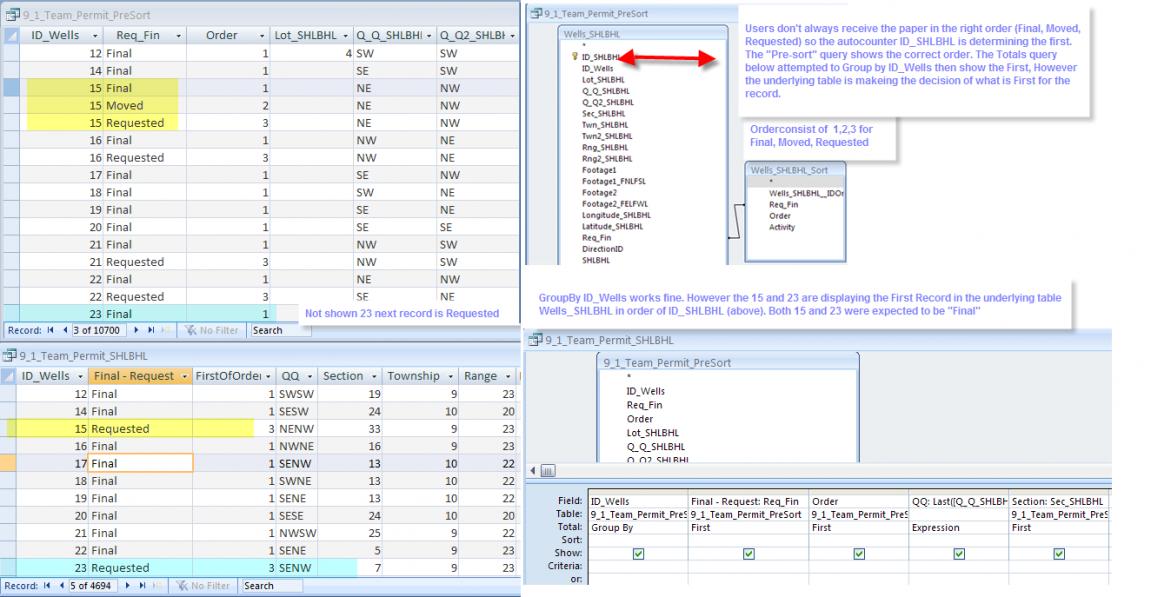Click record number box showing 3 of 10700
The height and width of the screenshot is (597, 1151).
98,330
